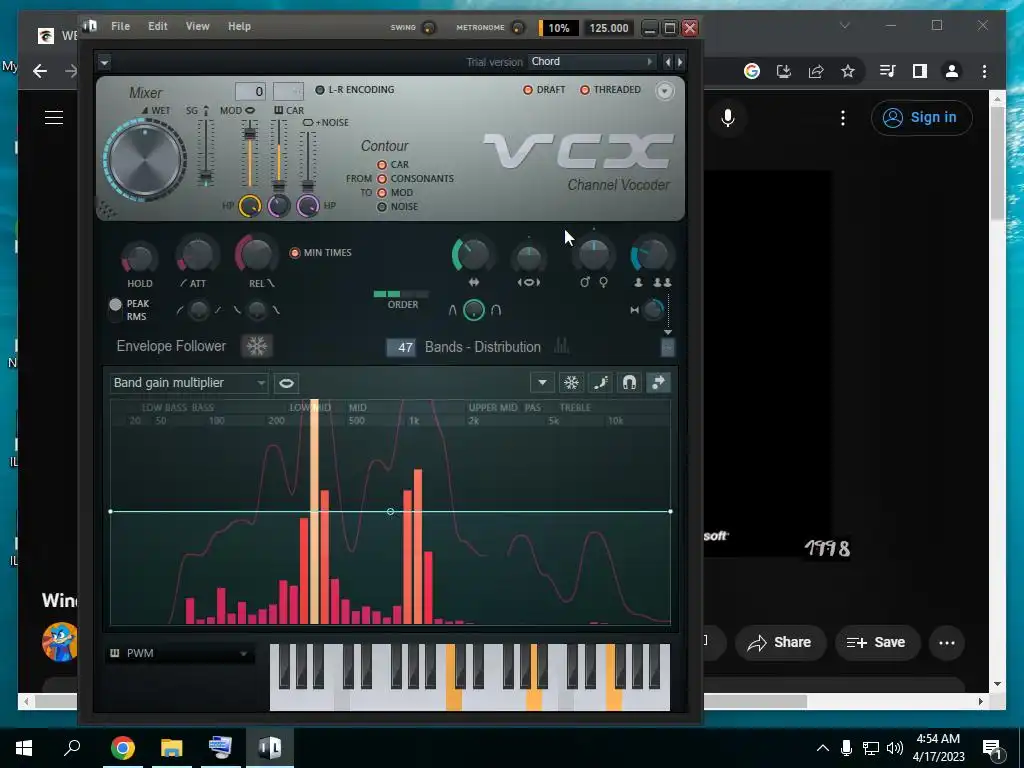Click the curve pencil icon in graph toolbar
Viewport: 1024px width, 768px height.
pos(600,383)
